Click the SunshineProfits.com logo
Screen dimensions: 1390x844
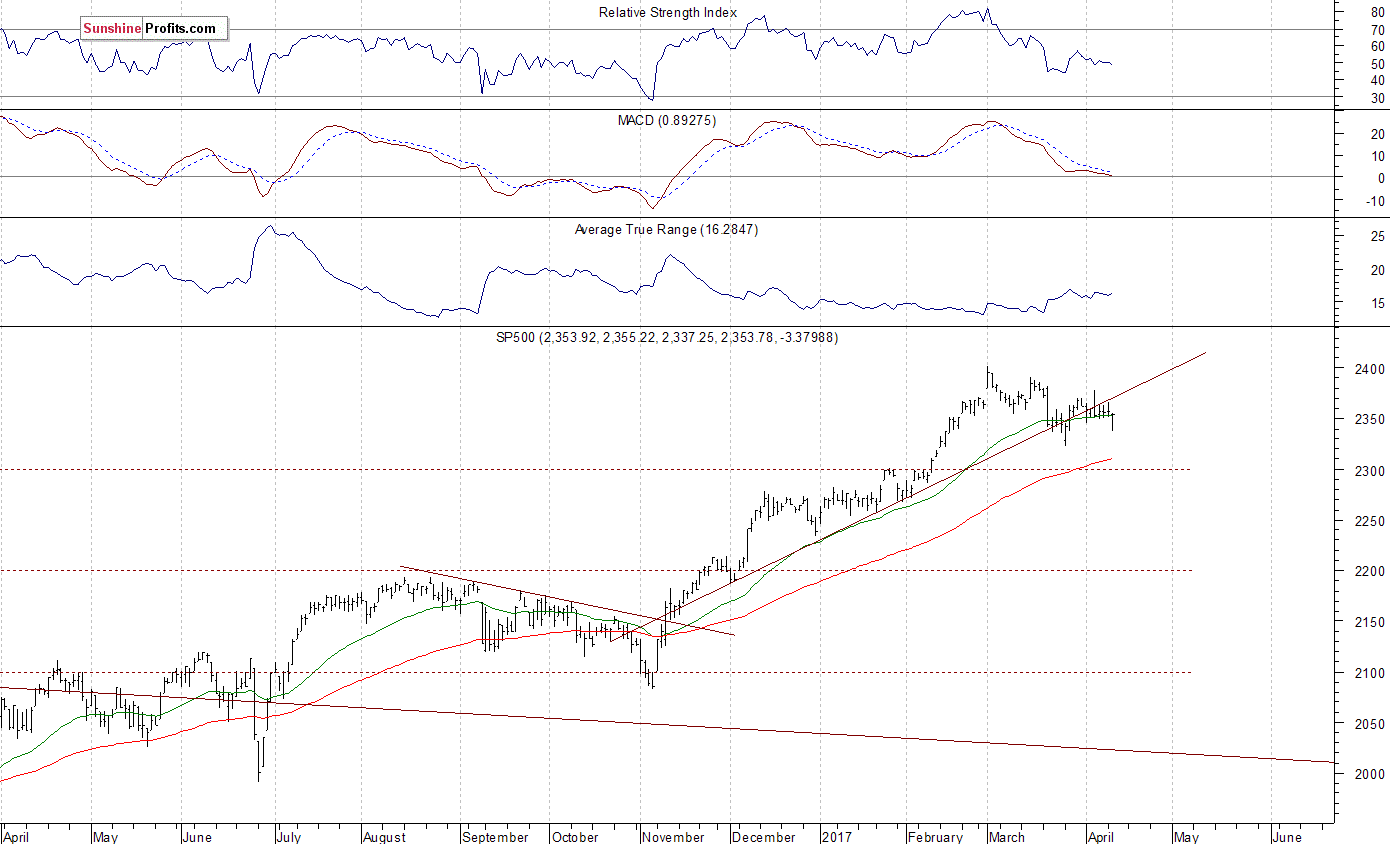pyautogui.click(x=153, y=28)
